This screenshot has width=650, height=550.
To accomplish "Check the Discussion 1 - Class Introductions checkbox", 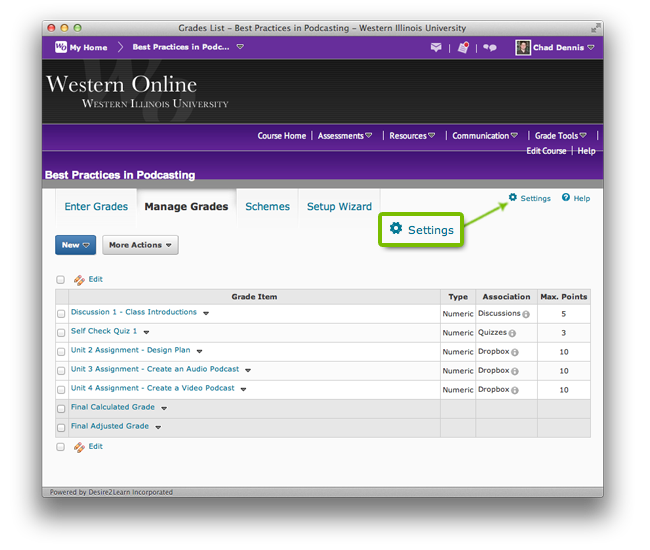I will pos(61,314).
